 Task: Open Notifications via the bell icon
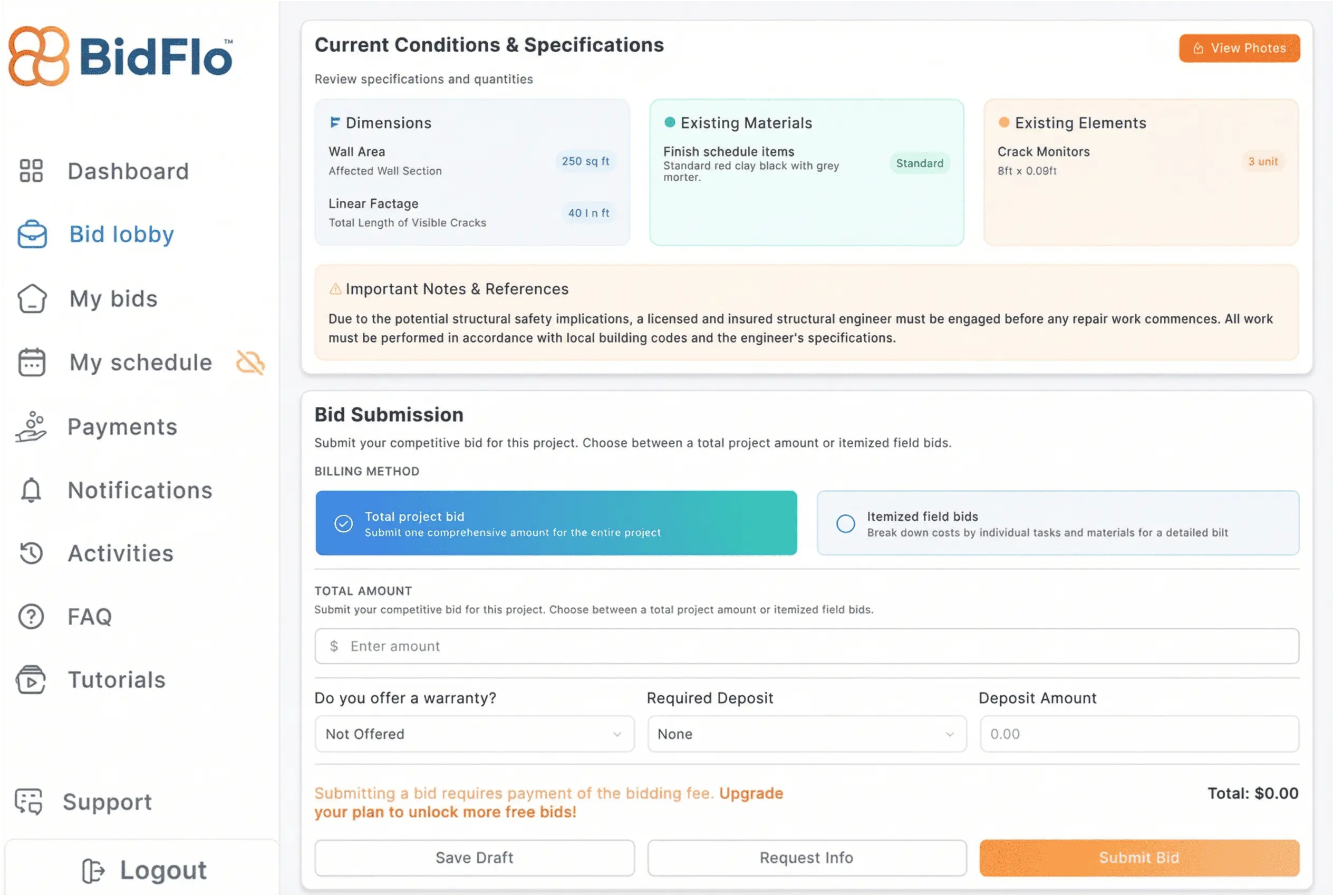pos(32,490)
